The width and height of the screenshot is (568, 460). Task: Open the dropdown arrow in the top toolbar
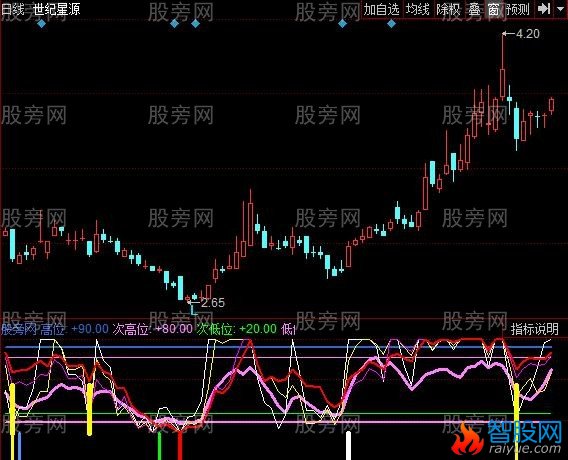[x=561, y=9]
